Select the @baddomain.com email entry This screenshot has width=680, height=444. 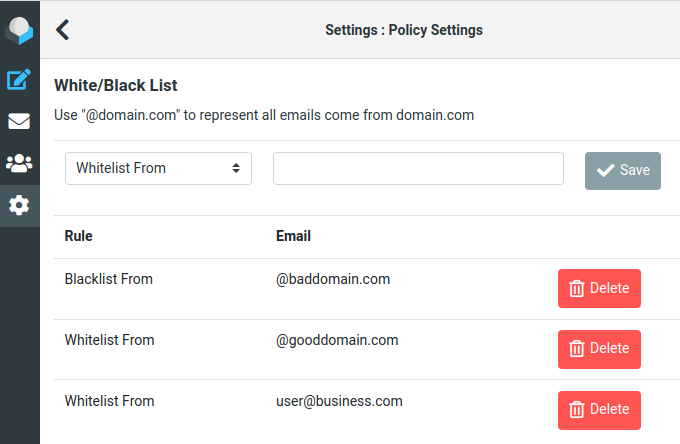click(x=333, y=279)
